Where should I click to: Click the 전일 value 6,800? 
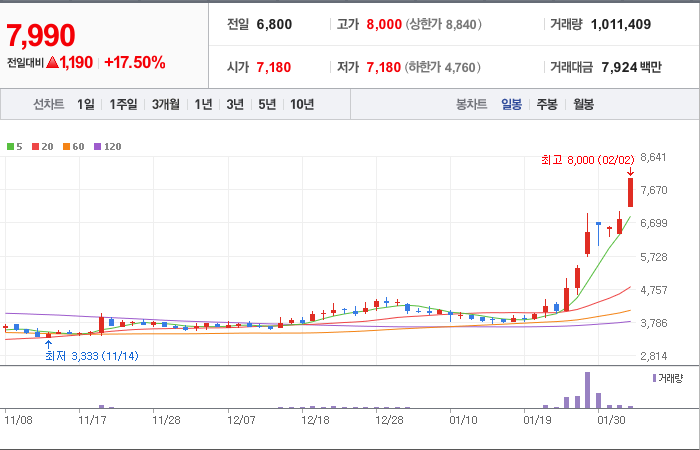tap(274, 24)
